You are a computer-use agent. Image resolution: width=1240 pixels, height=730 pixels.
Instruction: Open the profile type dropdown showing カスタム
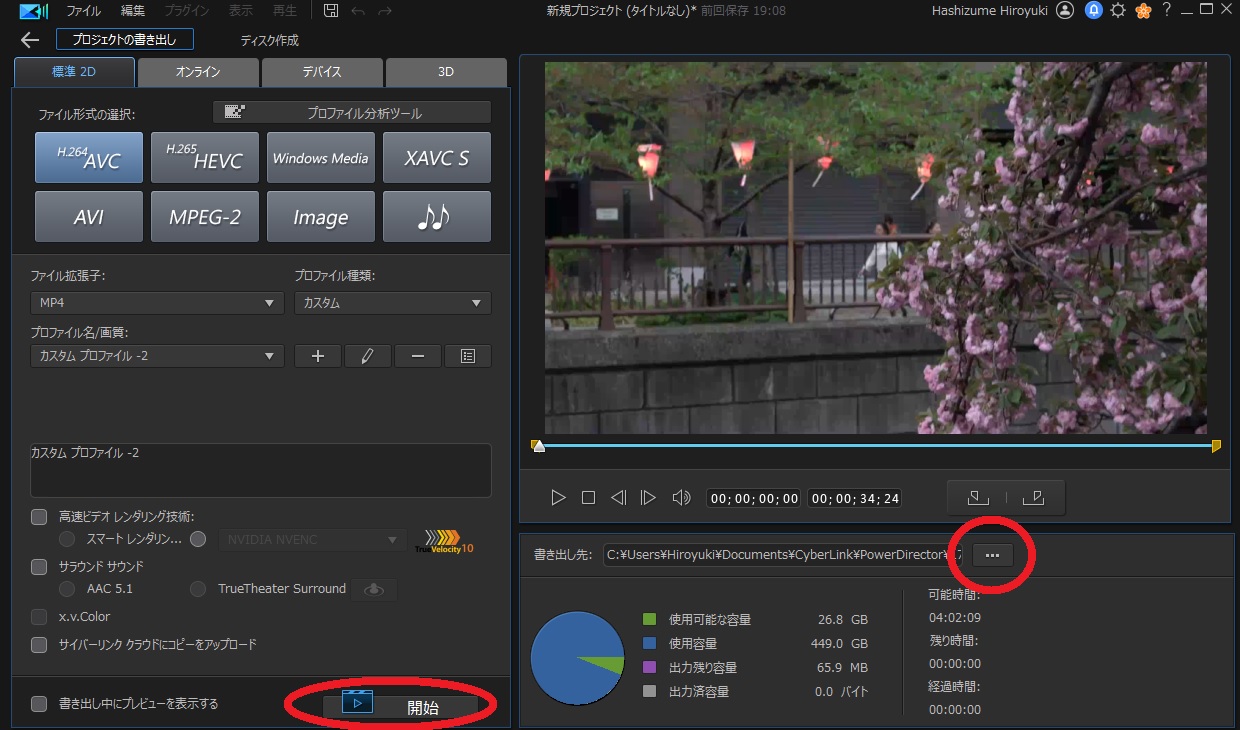393,303
